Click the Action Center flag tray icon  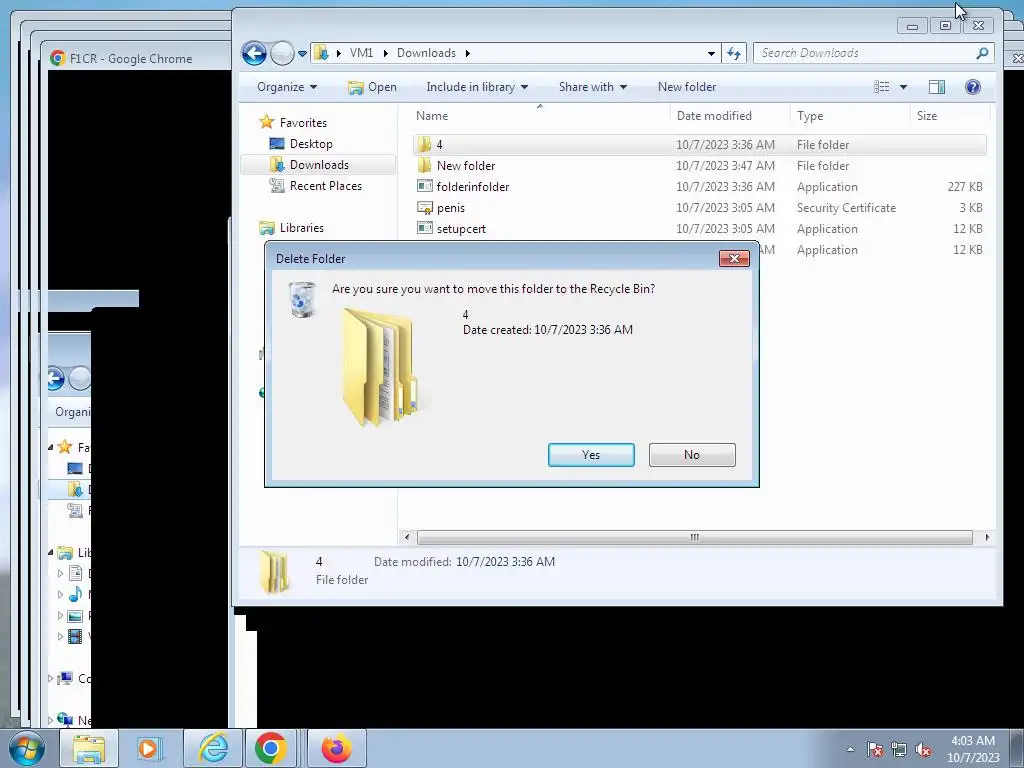click(875, 749)
